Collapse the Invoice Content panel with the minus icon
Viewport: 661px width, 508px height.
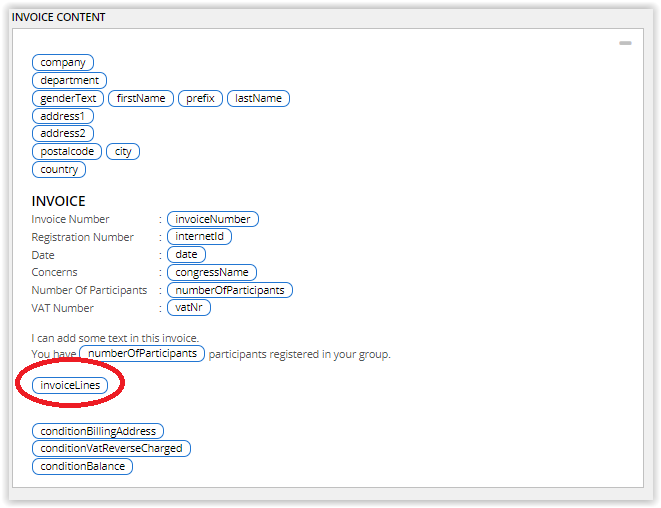pyautogui.click(x=625, y=44)
